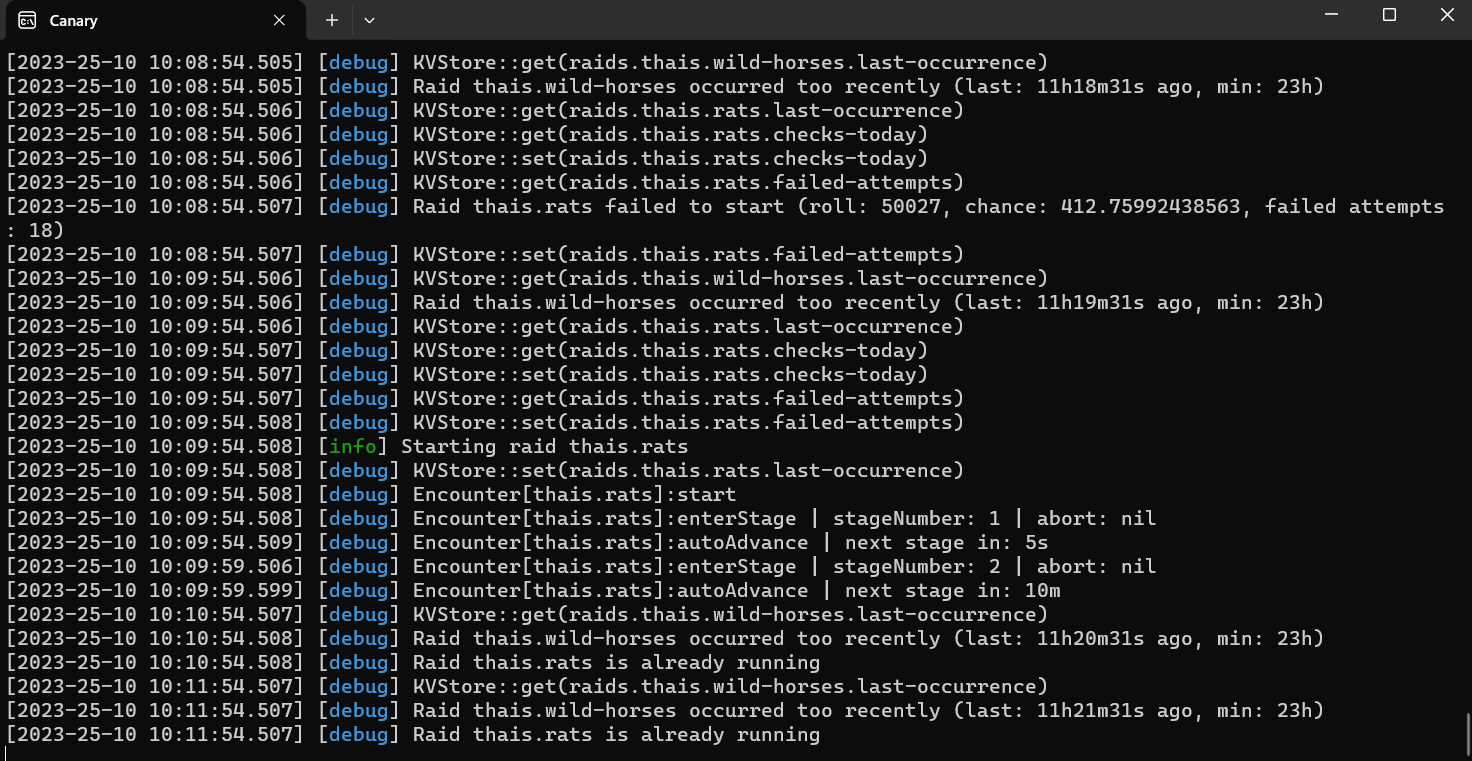Click the green info log label
The height and width of the screenshot is (761, 1472).
pyautogui.click(x=352, y=446)
